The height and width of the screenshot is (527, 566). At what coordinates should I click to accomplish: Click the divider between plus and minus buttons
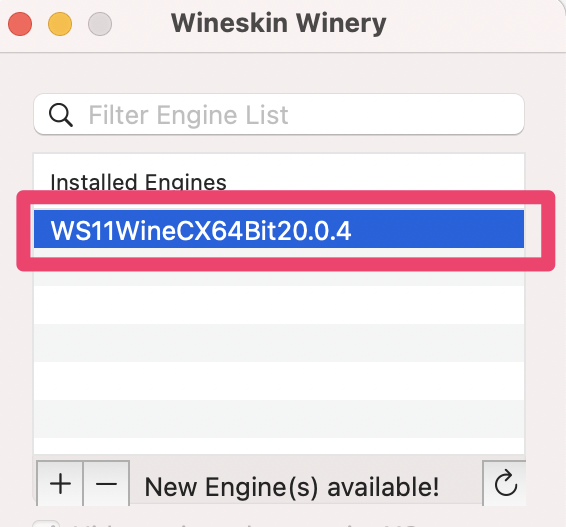click(x=83, y=484)
